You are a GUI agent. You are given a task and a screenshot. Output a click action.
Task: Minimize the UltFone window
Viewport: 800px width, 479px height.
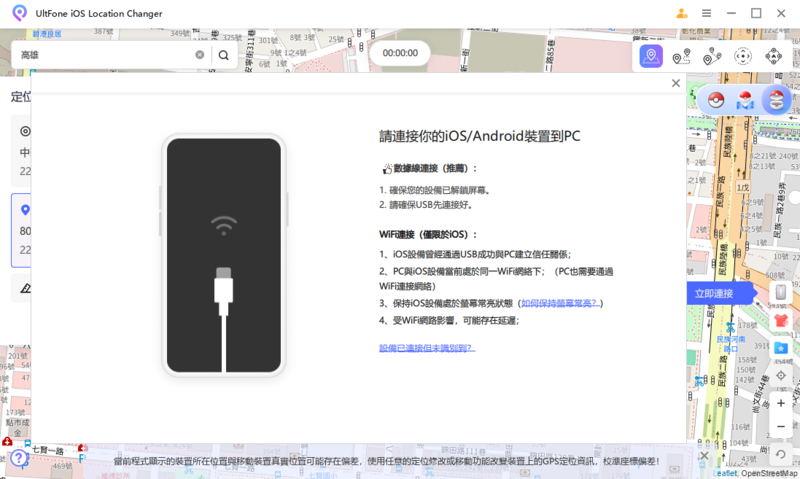tap(731, 13)
